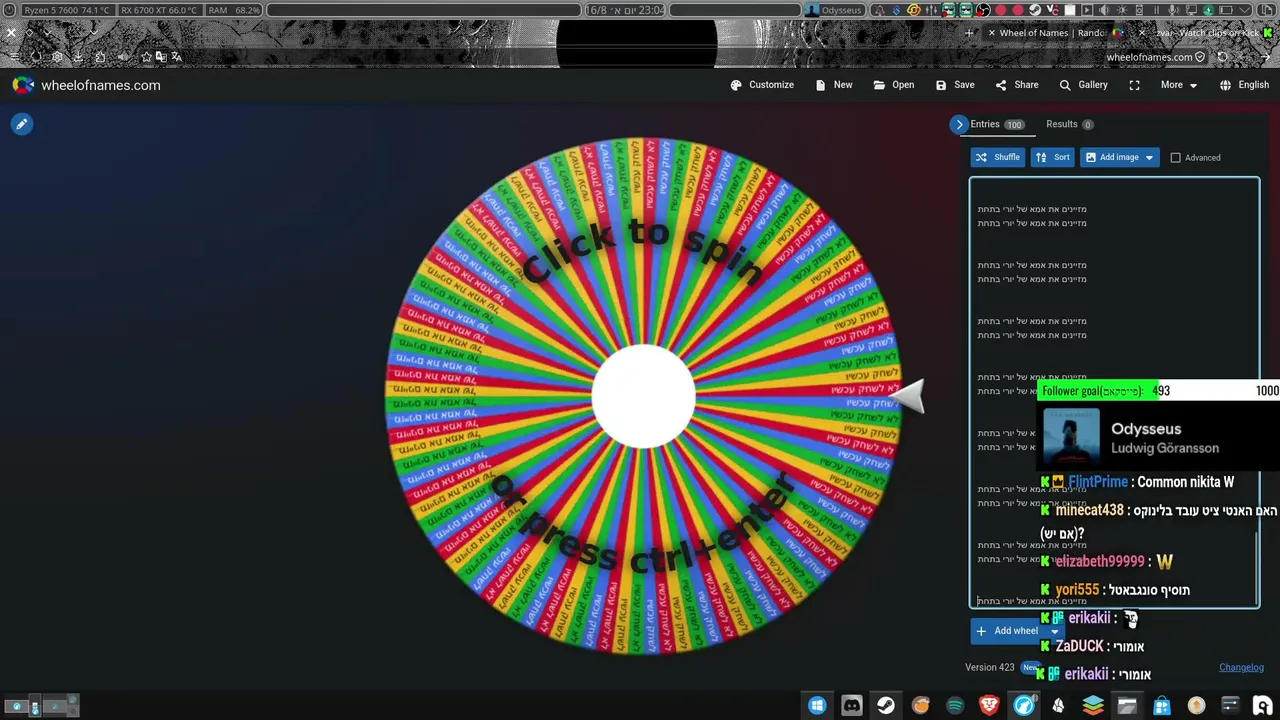
Task: Bookmark this page with the star icon
Action: pos(147,57)
